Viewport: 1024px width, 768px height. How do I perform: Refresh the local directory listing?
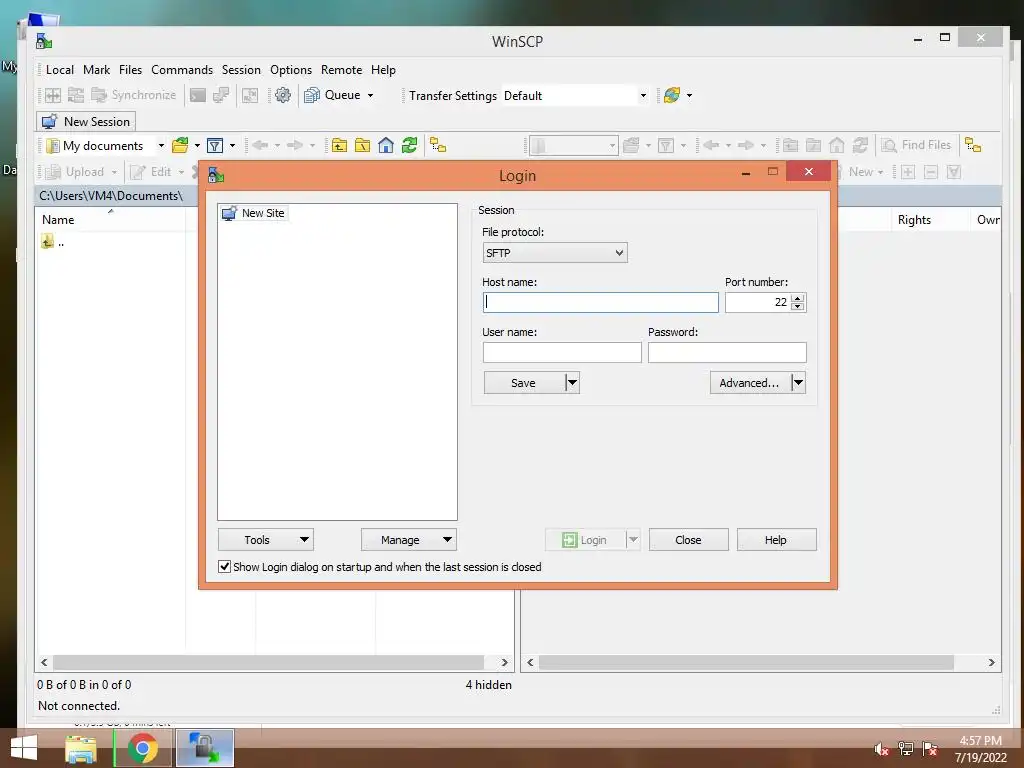click(409, 146)
